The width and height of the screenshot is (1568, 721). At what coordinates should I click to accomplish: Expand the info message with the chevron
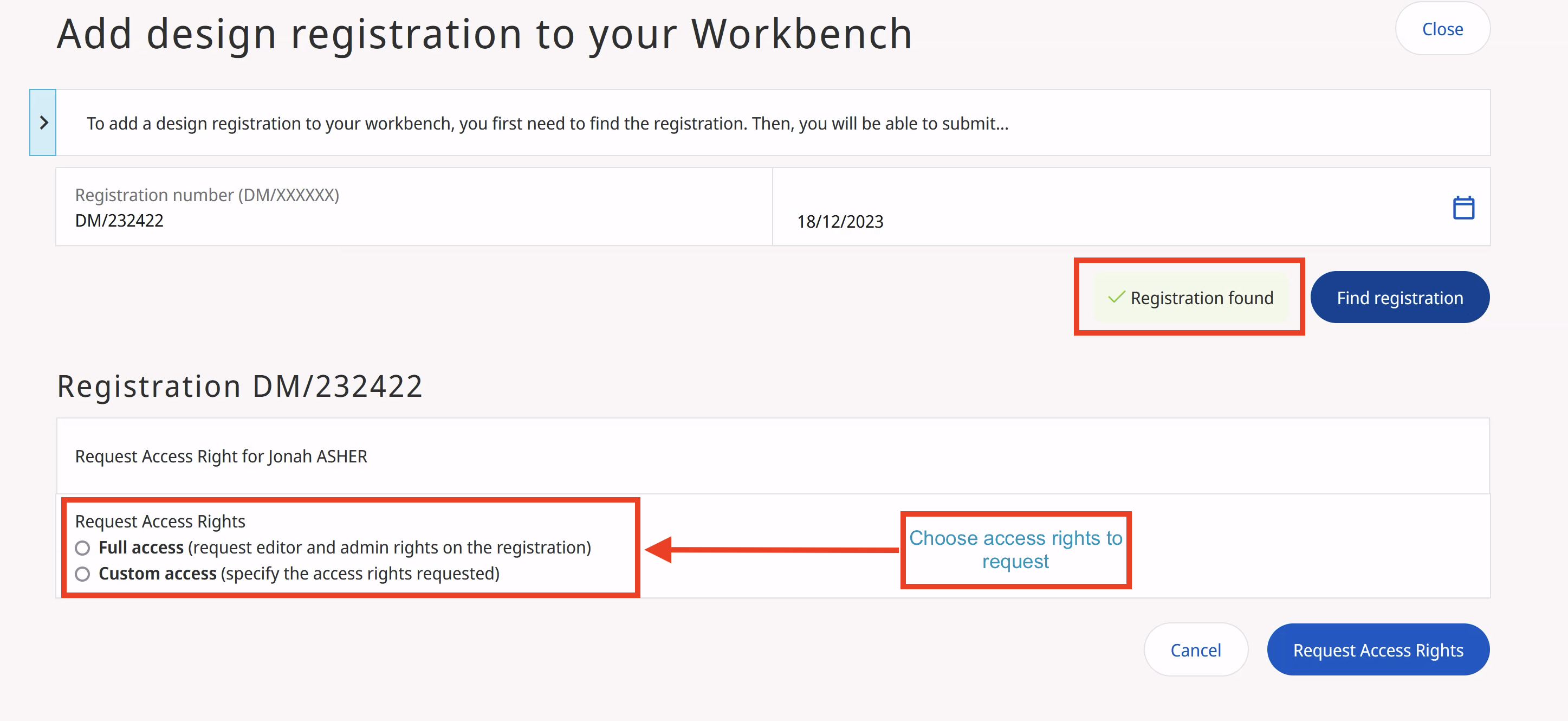coord(43,123)
